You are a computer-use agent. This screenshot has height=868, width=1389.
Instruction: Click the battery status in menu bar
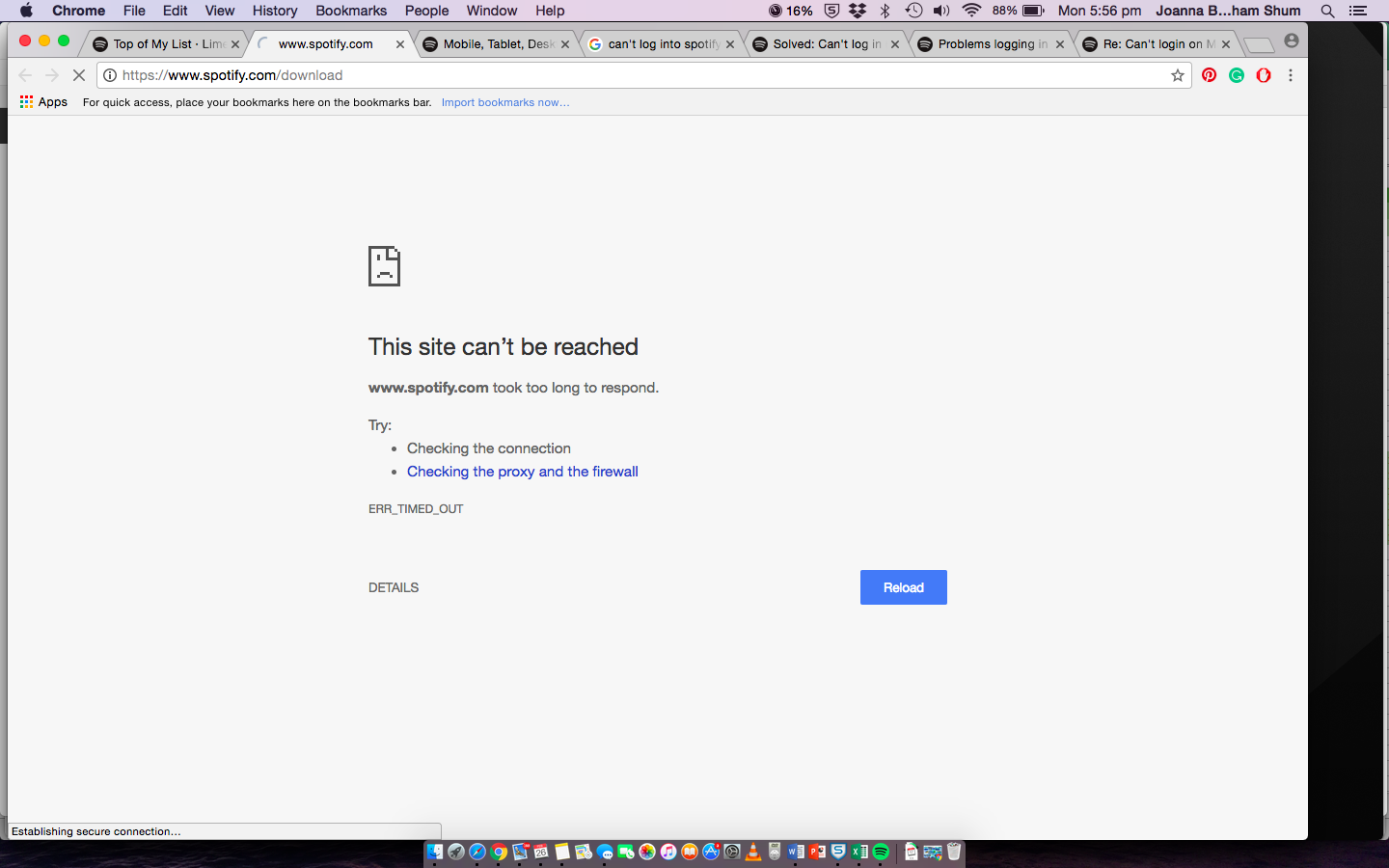(x=1019, y=11)
